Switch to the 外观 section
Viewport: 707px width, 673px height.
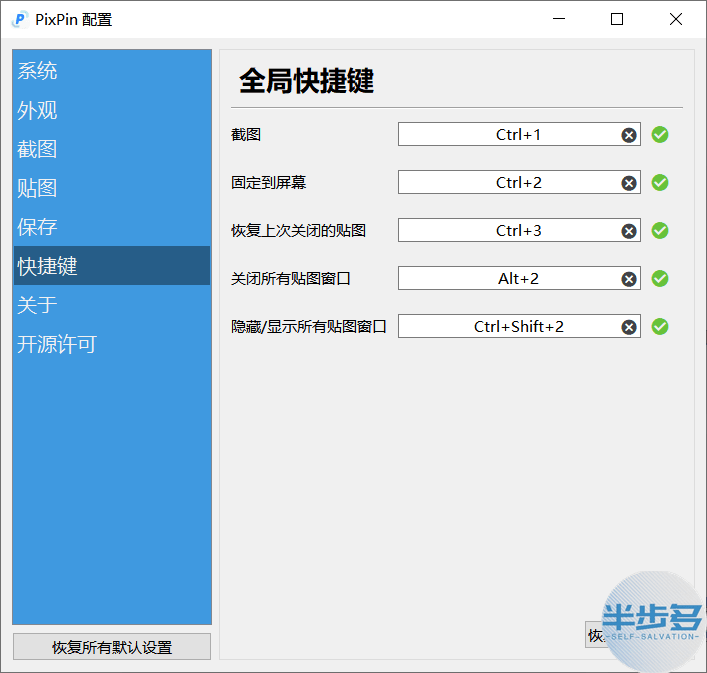point(112,110)
